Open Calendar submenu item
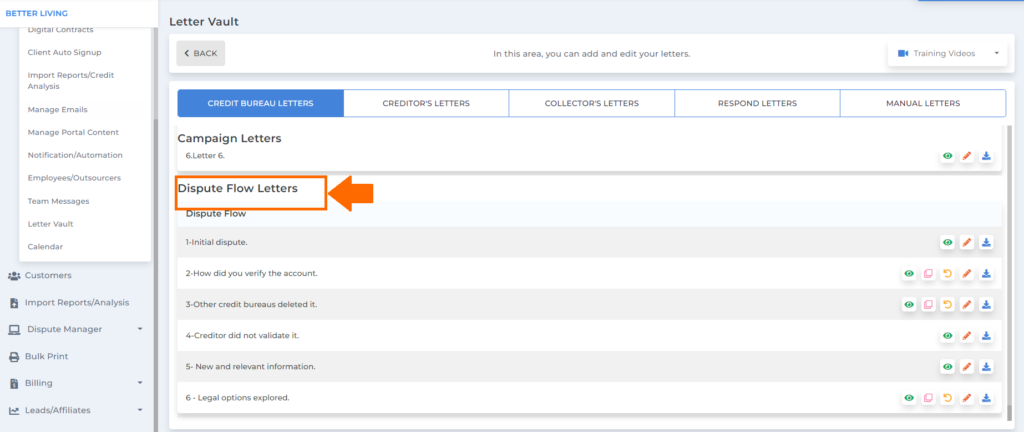1024x432 pixels. 45,247
